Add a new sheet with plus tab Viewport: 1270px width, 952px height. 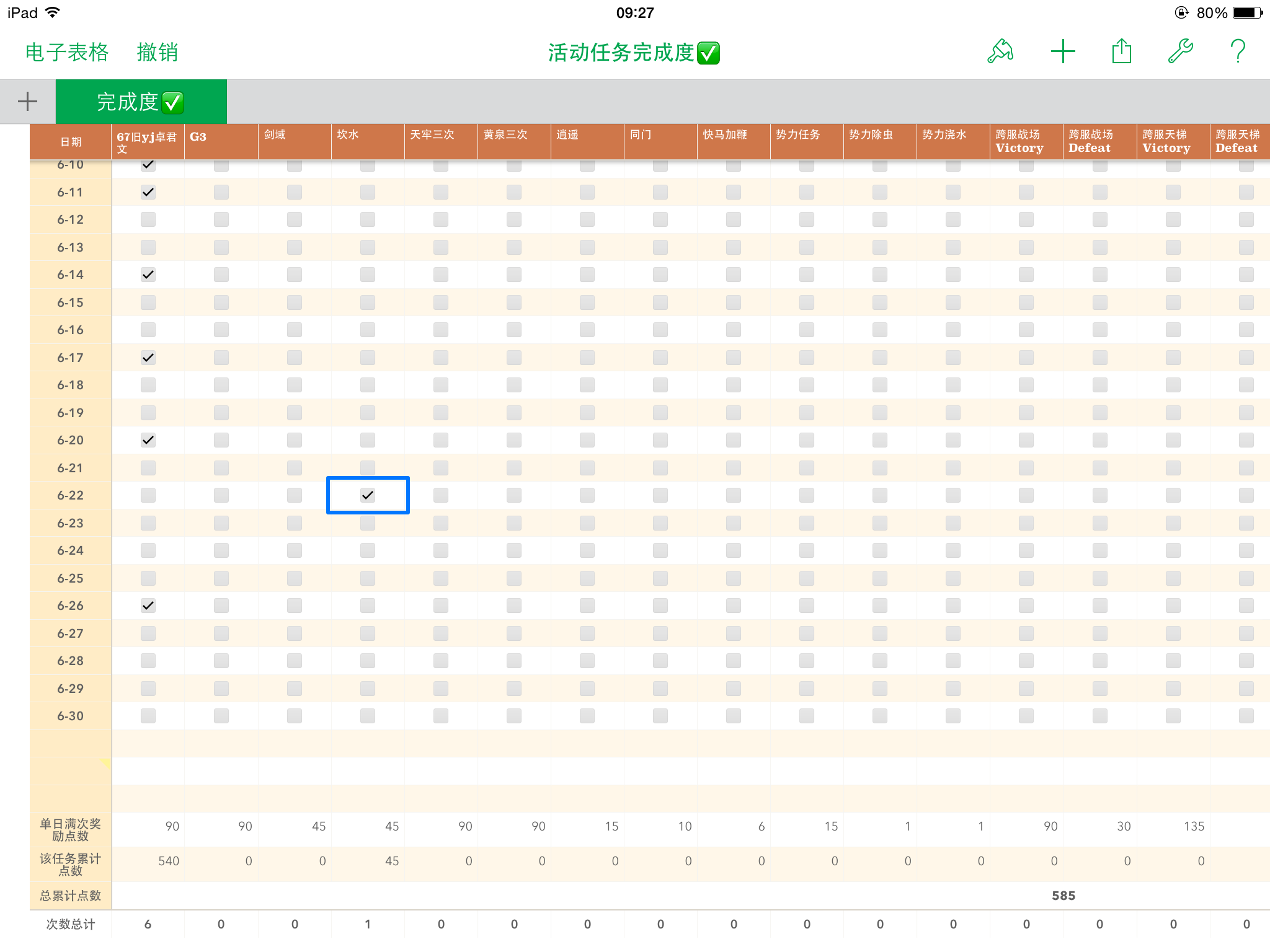tap(27, 102)
